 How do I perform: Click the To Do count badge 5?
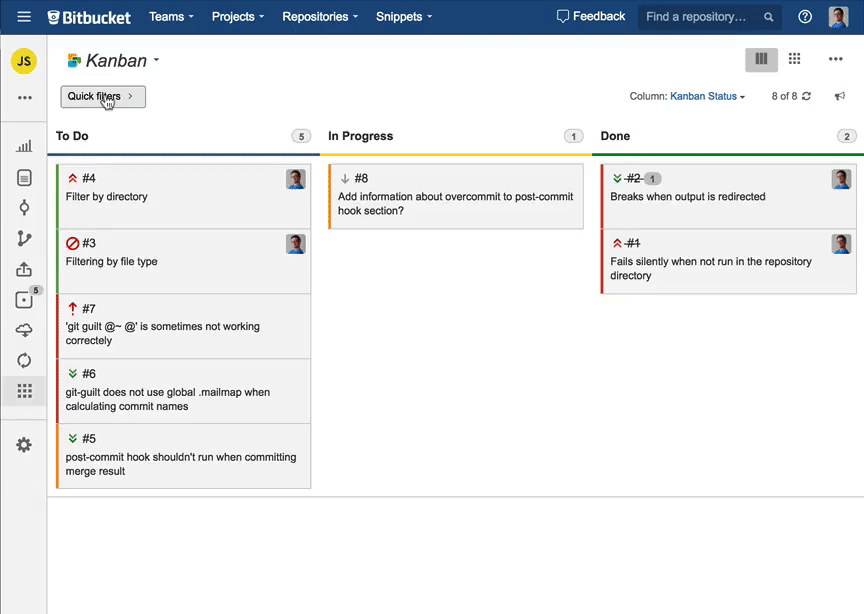(x=301, y=136)
